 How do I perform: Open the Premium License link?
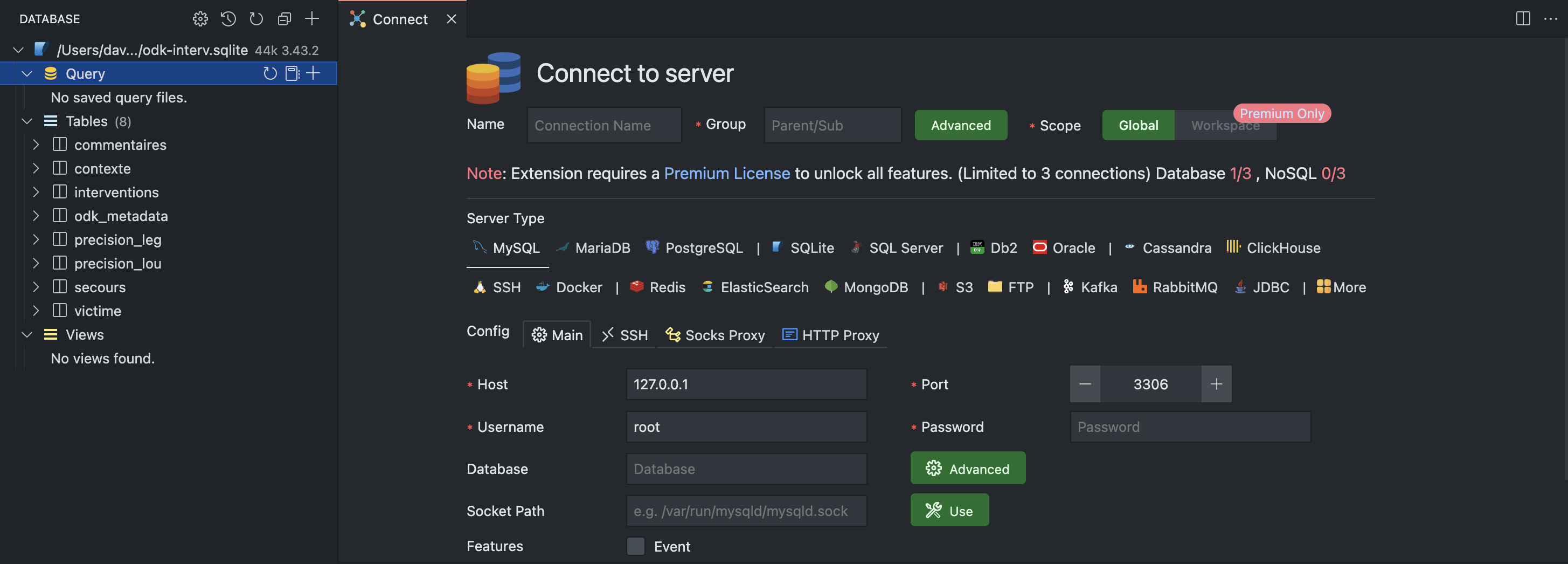(x=727, y=174)
